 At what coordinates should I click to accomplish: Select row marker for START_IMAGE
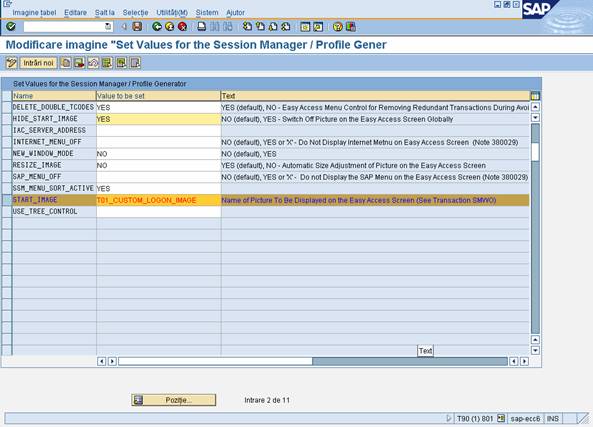(x=7, y=200)
